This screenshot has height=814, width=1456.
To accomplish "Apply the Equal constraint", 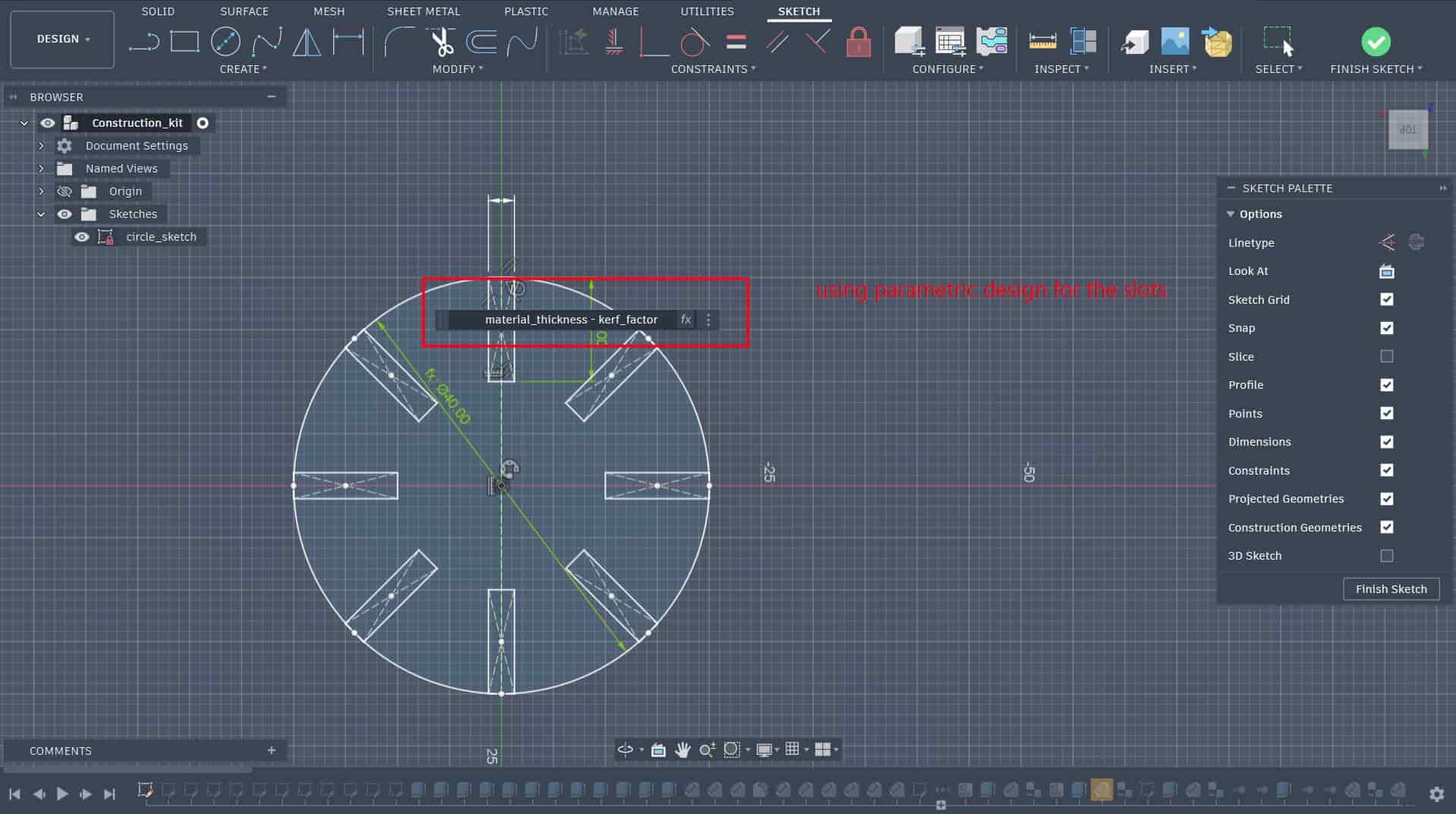I will (x=736, y=41).
